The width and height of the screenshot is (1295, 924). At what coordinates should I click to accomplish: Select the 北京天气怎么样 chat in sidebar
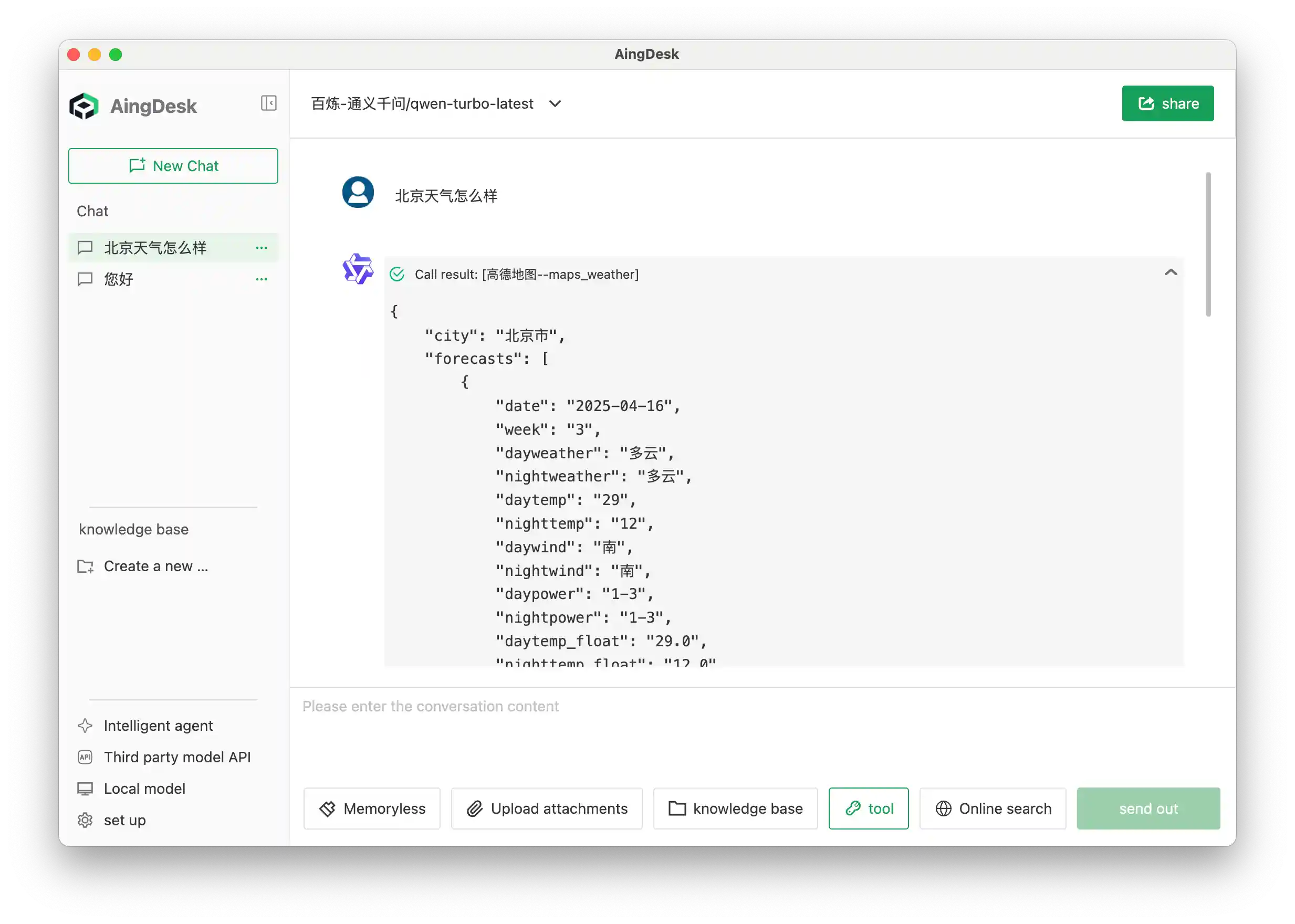[x=155, y=247]
